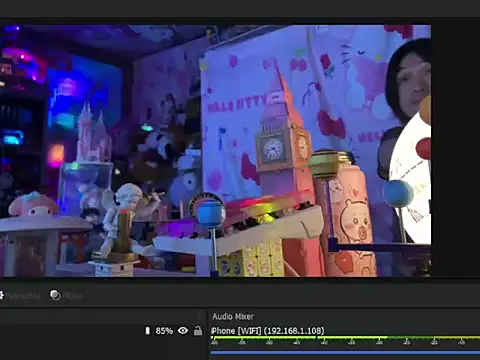
Task: Click the Audio Mixer panel title
Action: [233, 316]
